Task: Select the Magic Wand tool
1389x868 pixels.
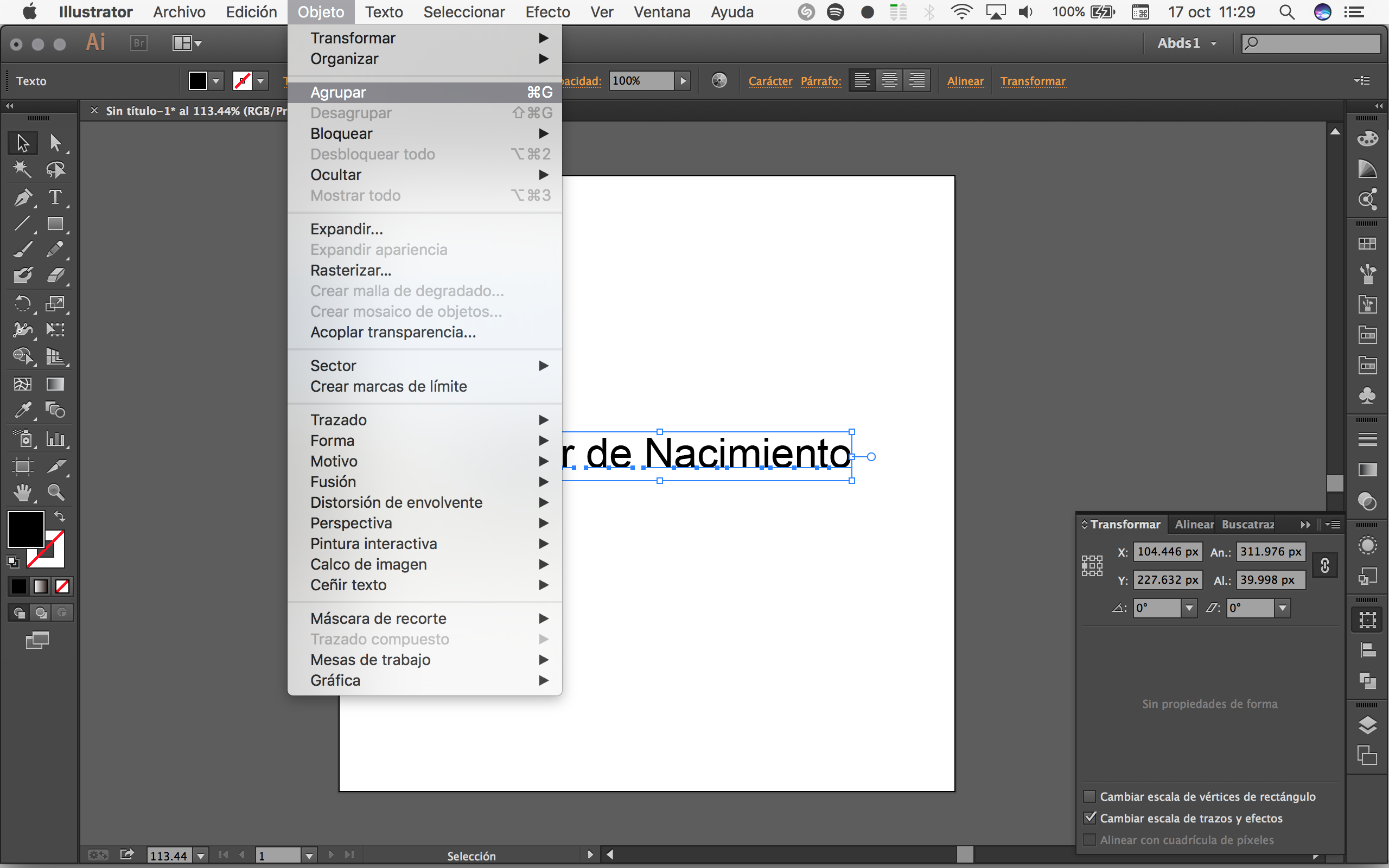Action: point(22,169)
